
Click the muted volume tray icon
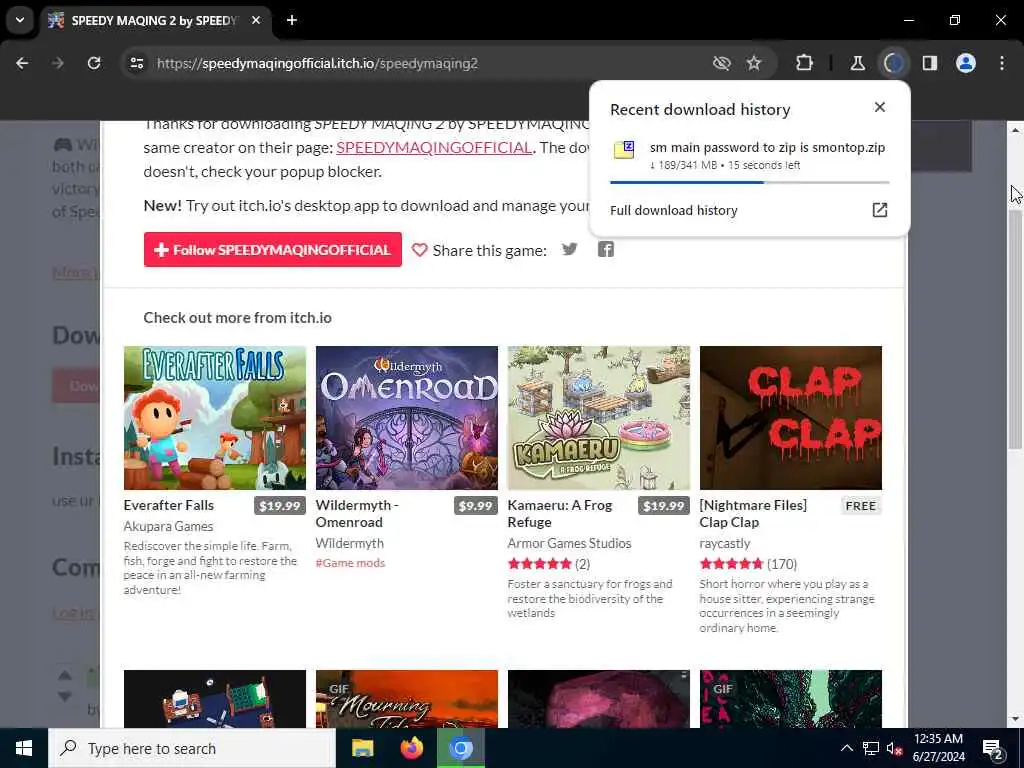(x=894, y=748)
